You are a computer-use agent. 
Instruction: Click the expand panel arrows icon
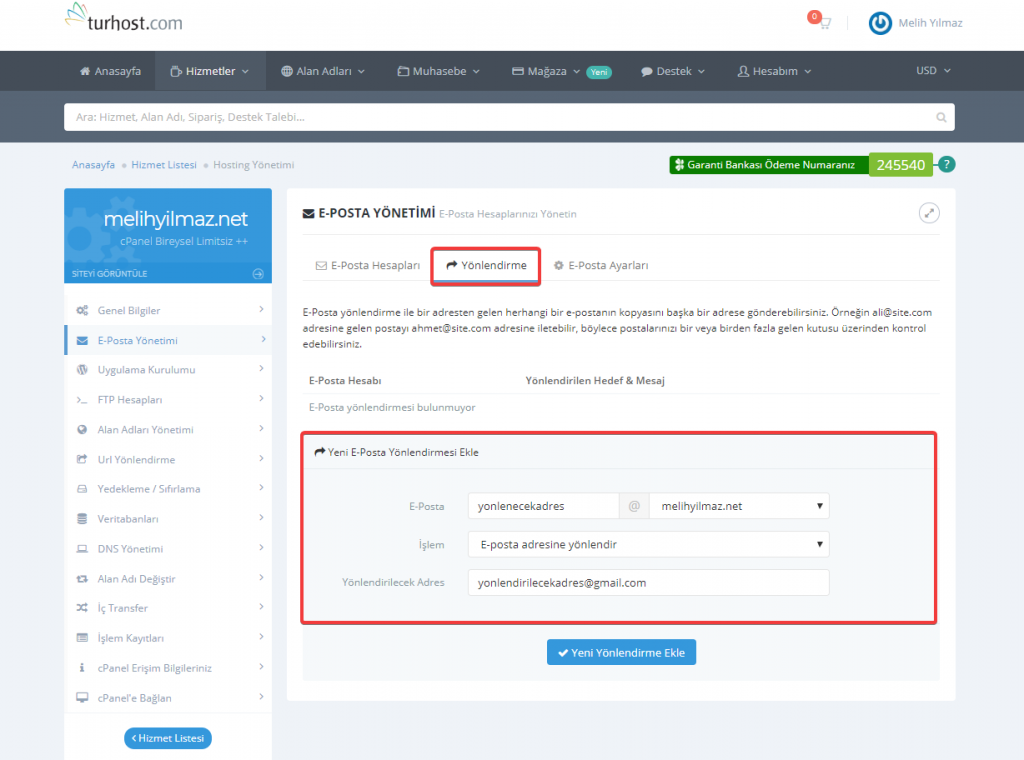(x=929, y=213)
